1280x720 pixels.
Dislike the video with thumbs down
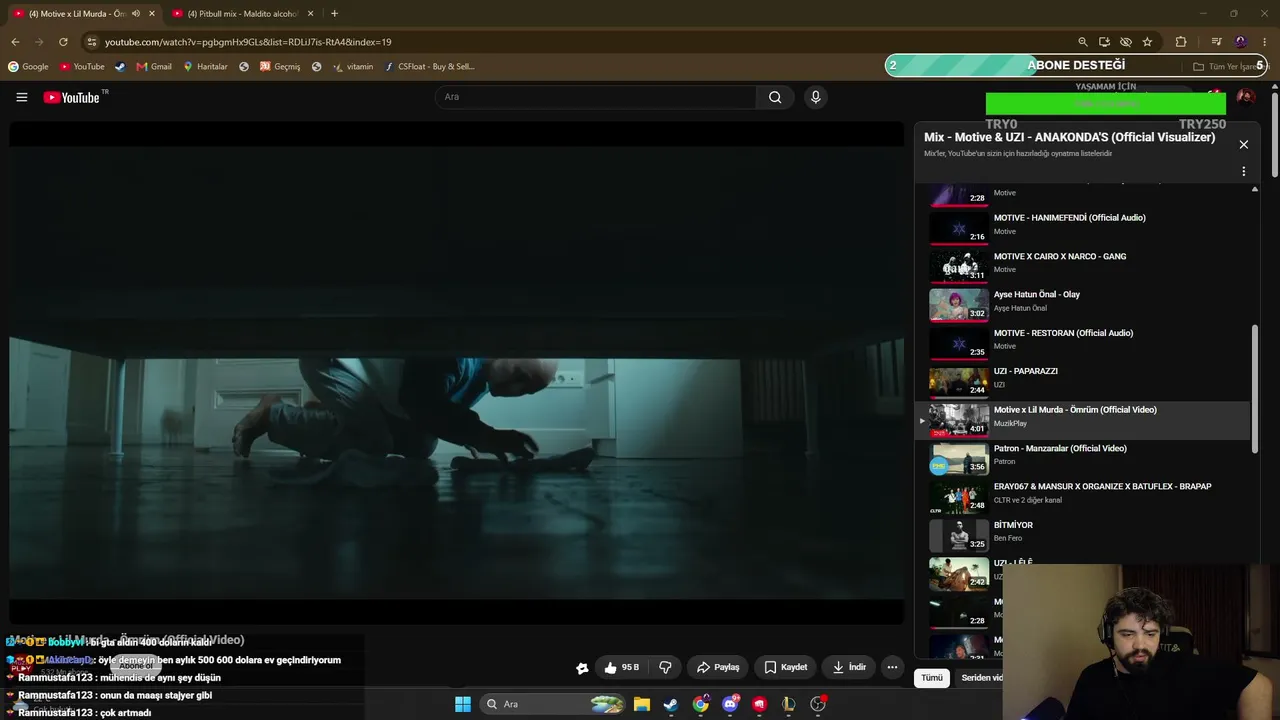(x=665, y=667)
